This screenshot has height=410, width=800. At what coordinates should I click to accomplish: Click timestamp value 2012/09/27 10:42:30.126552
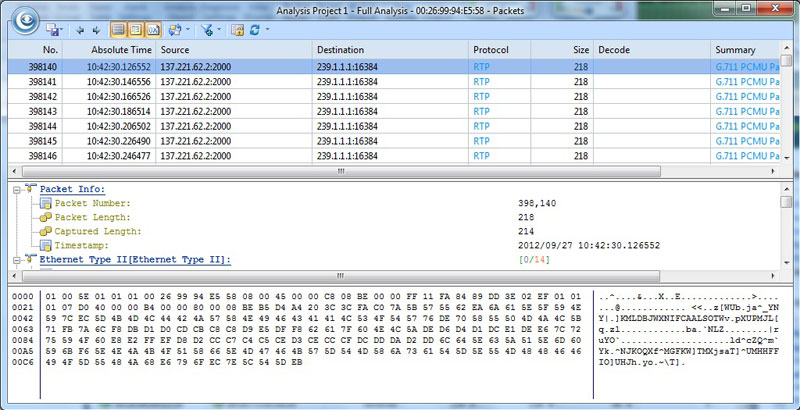tap(589, 246)
